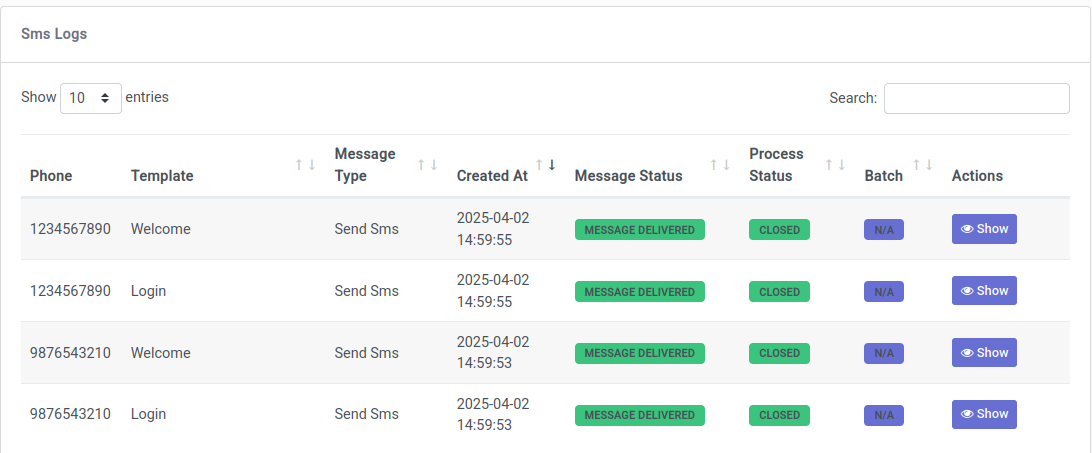Toggle Created At sort arrows
Viewport: 1092px width, 453px height.
pos(545,165)
